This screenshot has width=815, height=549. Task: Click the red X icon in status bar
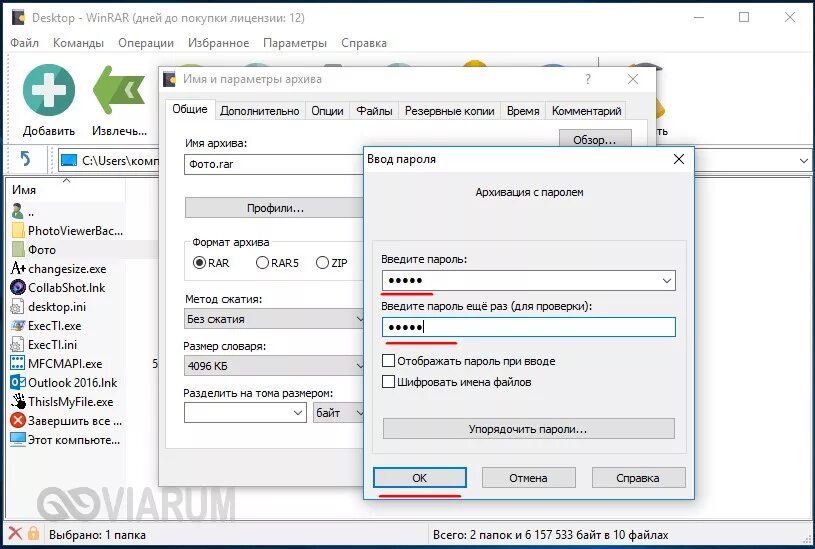[16, 533]
